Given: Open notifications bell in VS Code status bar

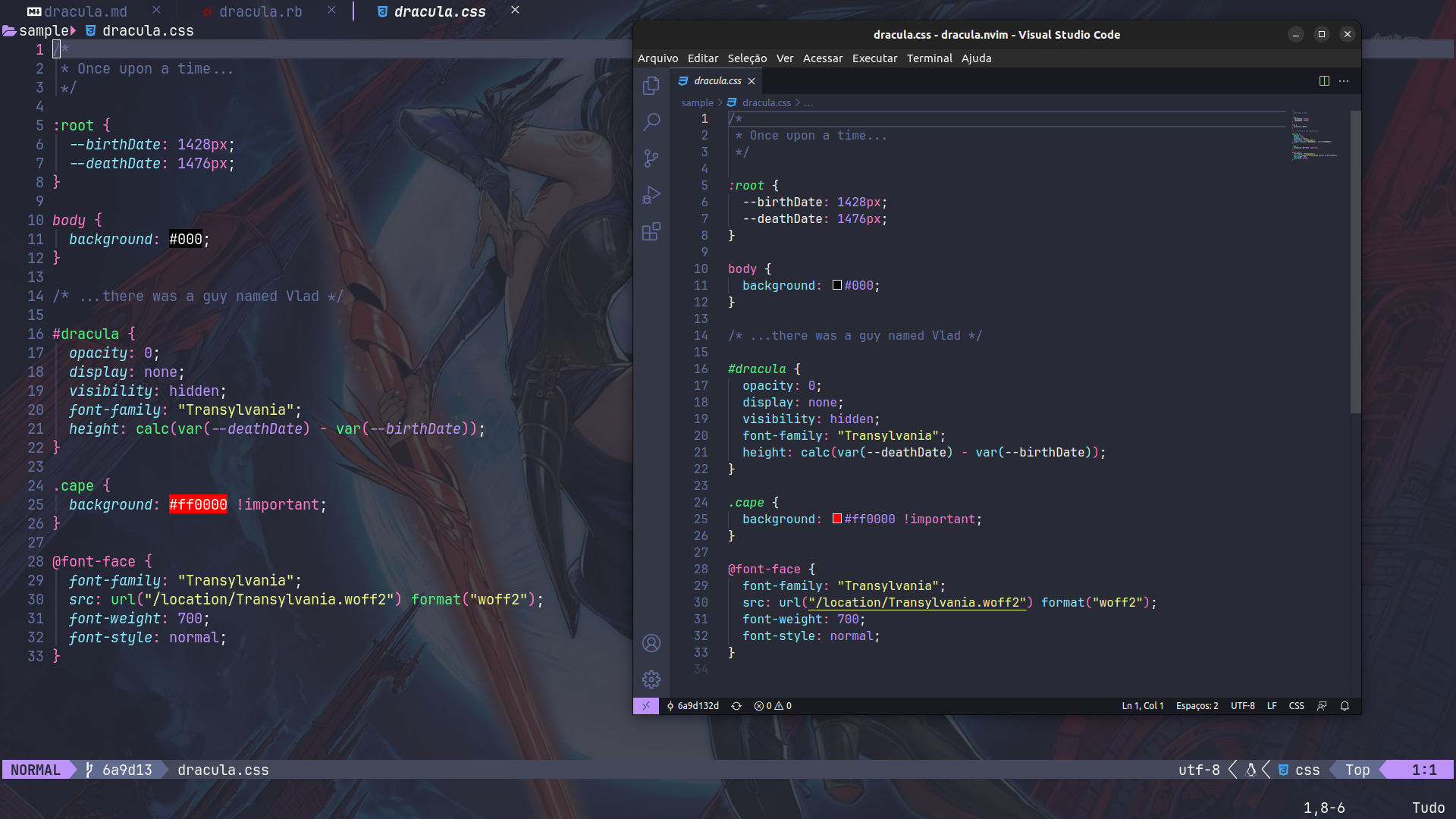Looking at the screenshot, I should [x=1345, y=706].
